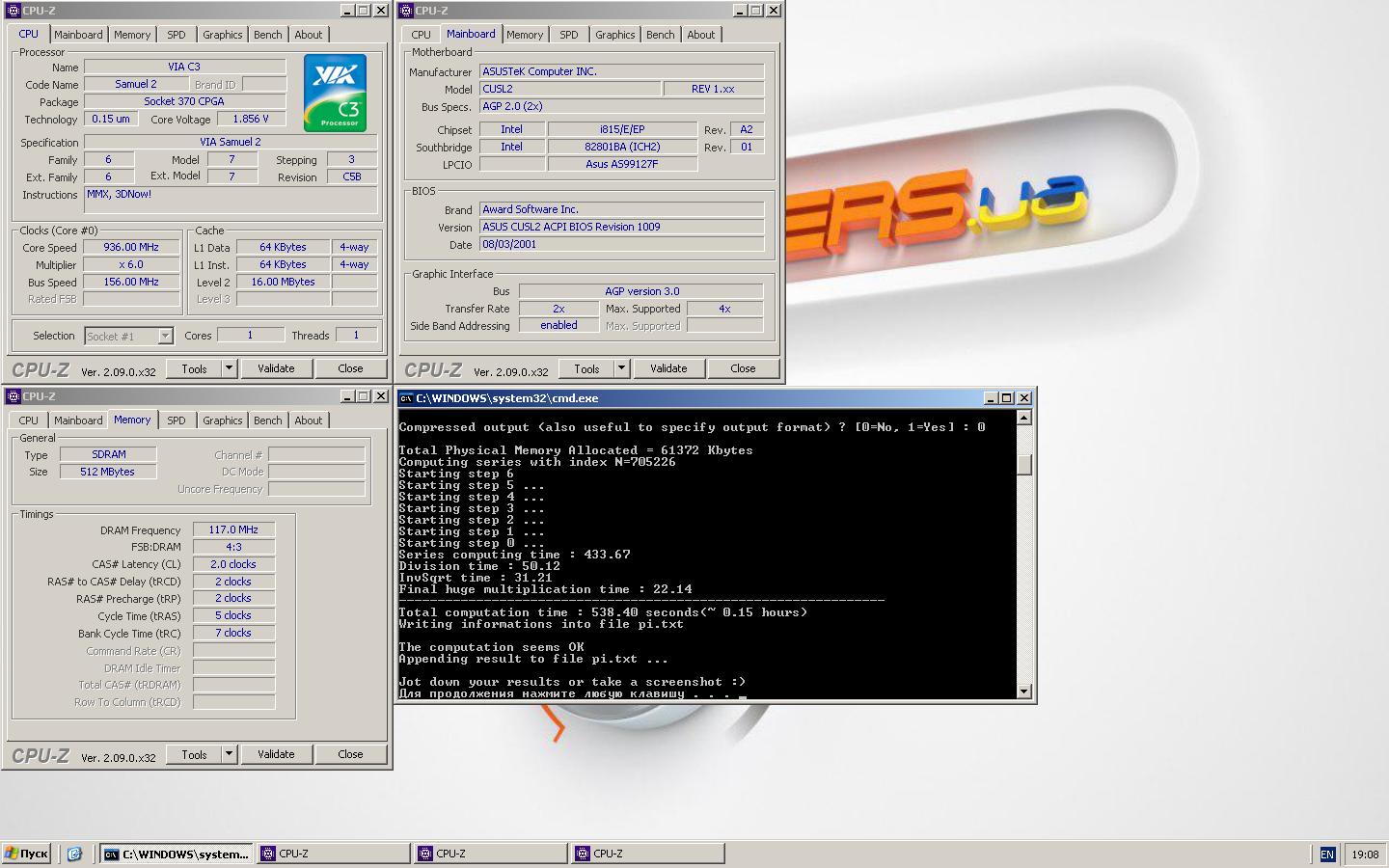Select the CAS# Latency value 2.0 clocks
This screenshot has width=1389, height=868.
[233, 564]
